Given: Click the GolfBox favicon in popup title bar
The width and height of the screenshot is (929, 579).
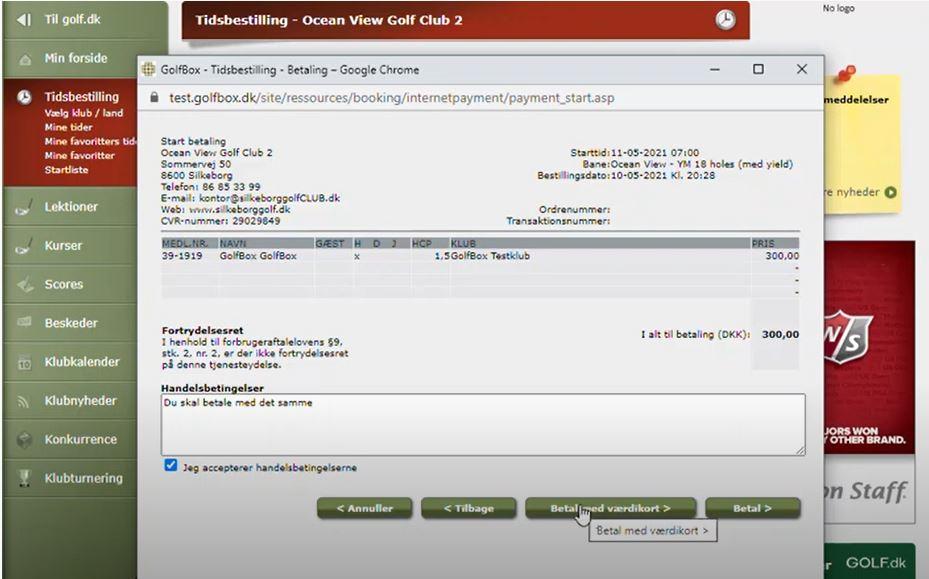Looking at the screenshot, I should tap(148, 69).
